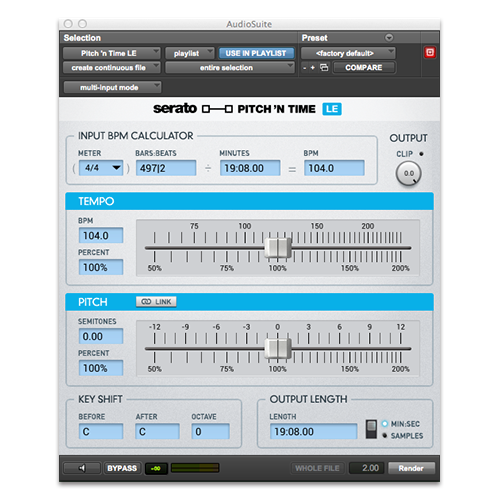Click the speaker preview icon

[82, 468]
